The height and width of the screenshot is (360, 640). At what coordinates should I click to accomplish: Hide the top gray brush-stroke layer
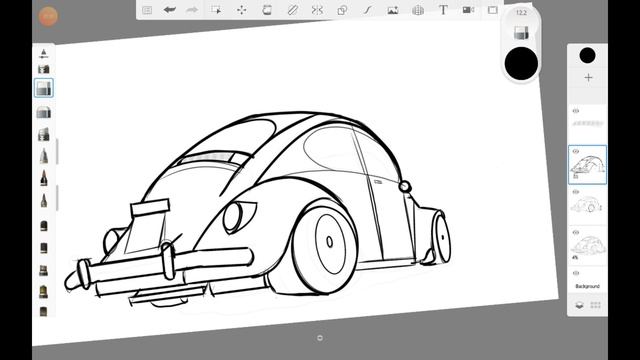click(576, 111)
